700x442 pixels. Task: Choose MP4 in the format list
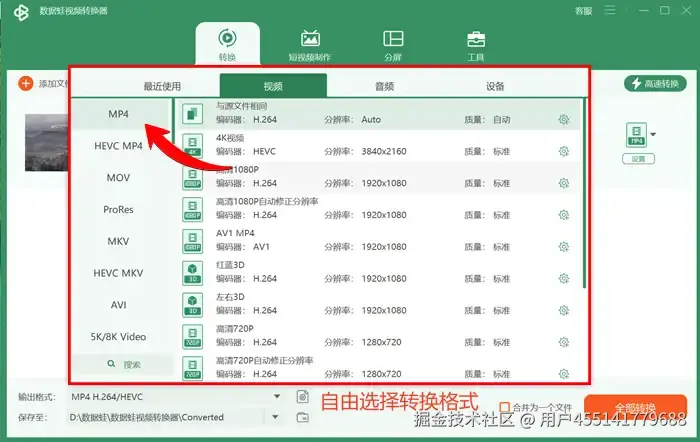coord(118,114)
